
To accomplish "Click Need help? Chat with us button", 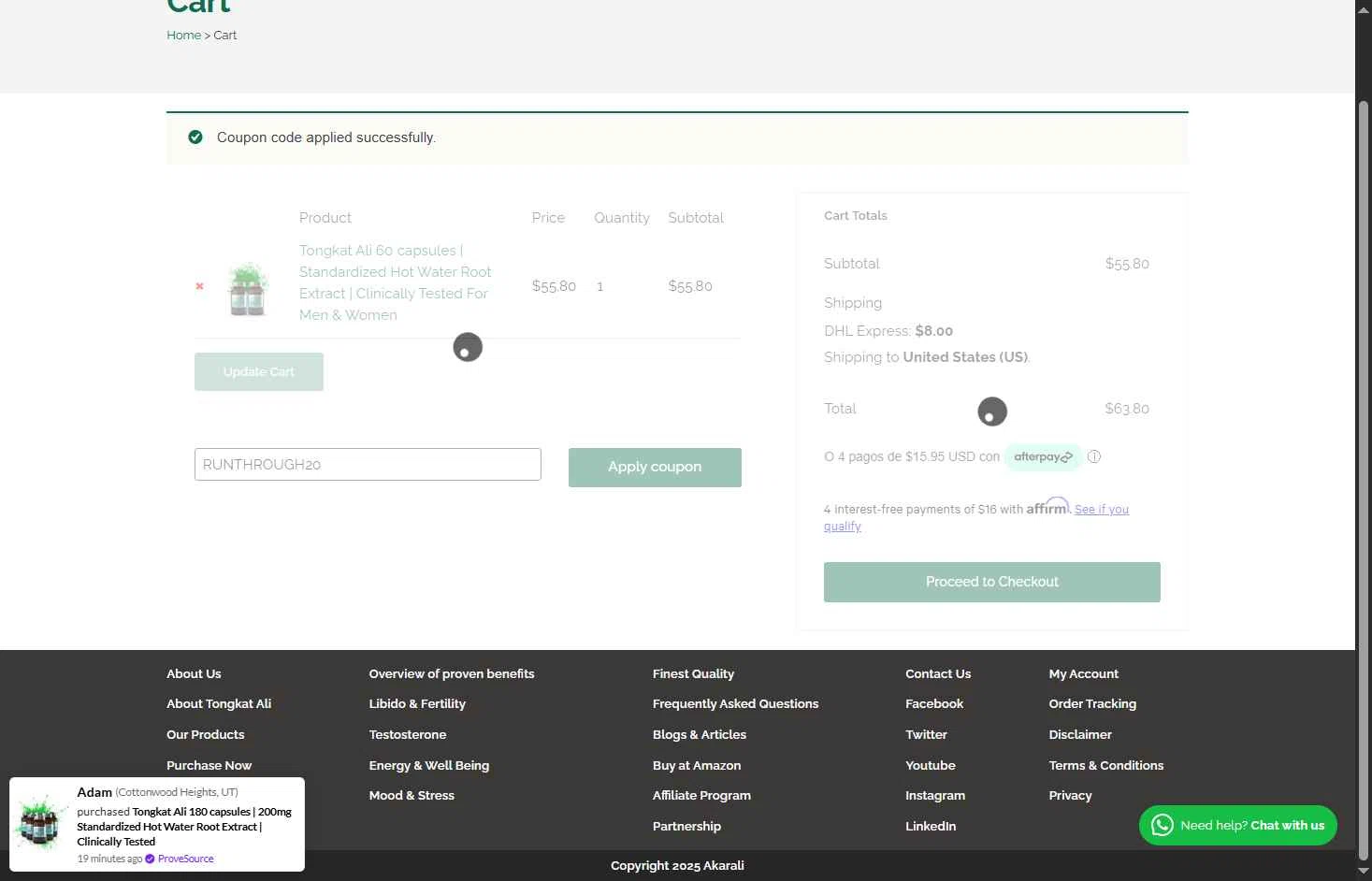I will coord(1238,825).
